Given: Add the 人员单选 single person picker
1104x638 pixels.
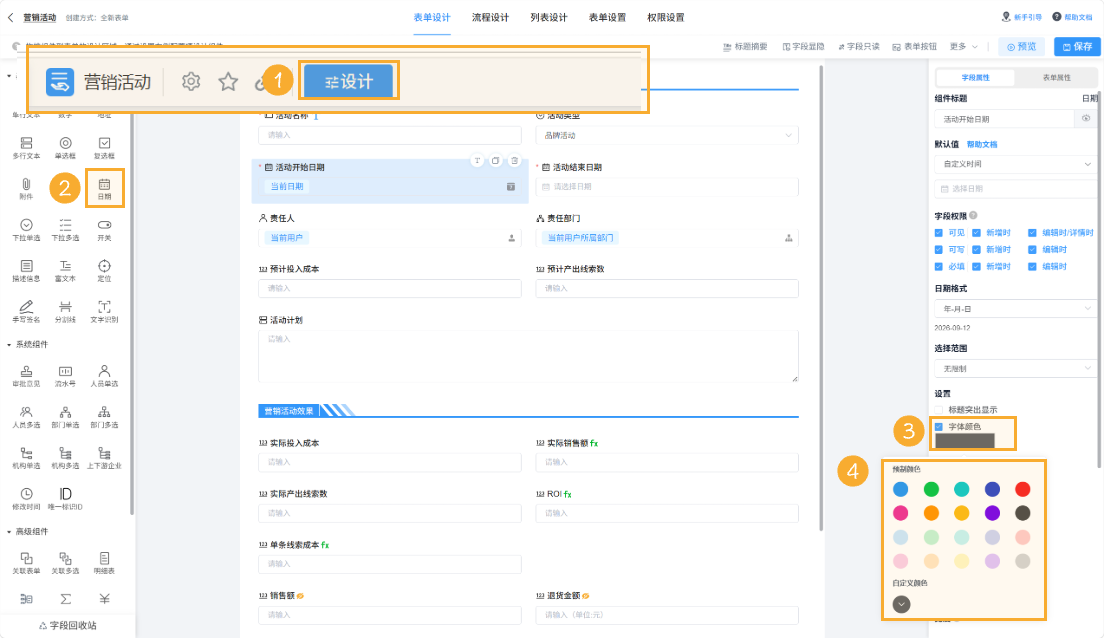Looking at the screenshot, I should tap(104, 376).
